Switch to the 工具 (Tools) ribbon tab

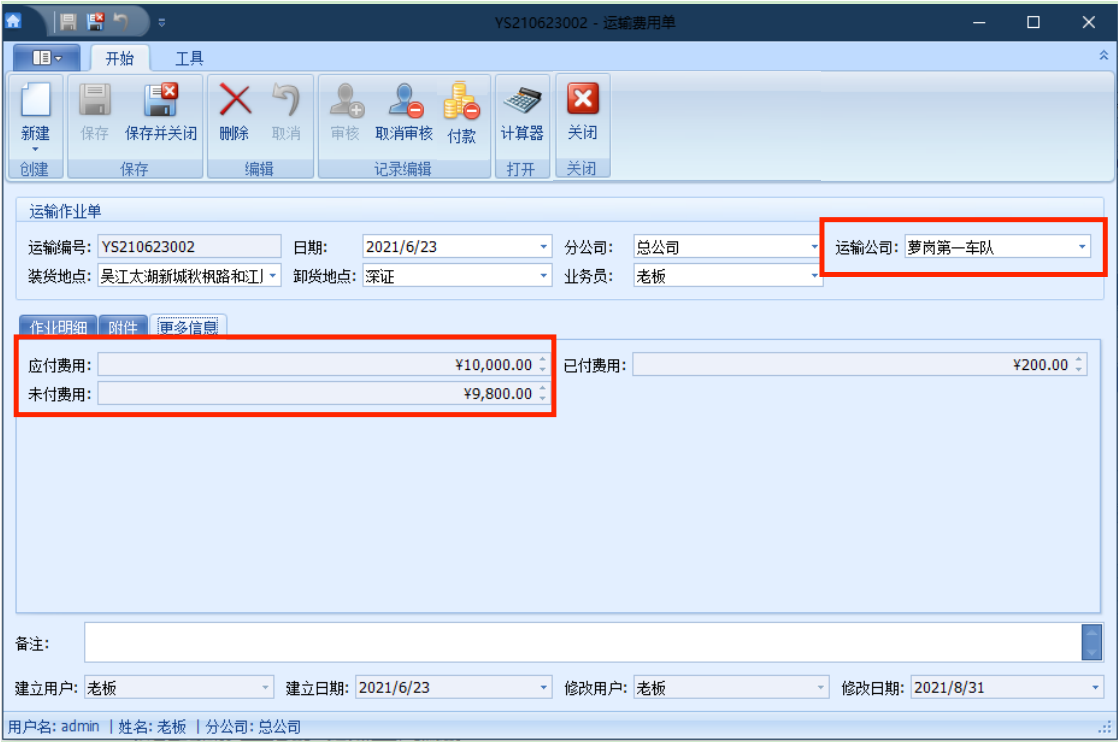point(188,58)
